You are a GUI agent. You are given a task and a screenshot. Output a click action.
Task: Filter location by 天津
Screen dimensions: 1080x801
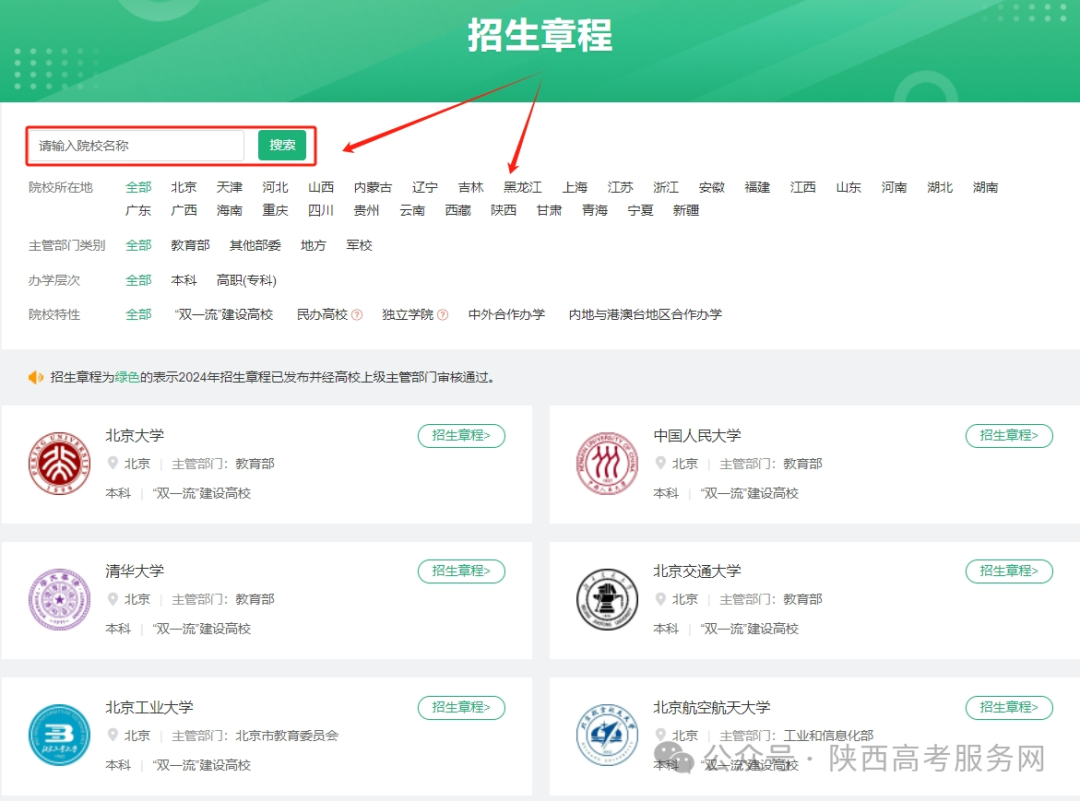(x=229, y=187)
